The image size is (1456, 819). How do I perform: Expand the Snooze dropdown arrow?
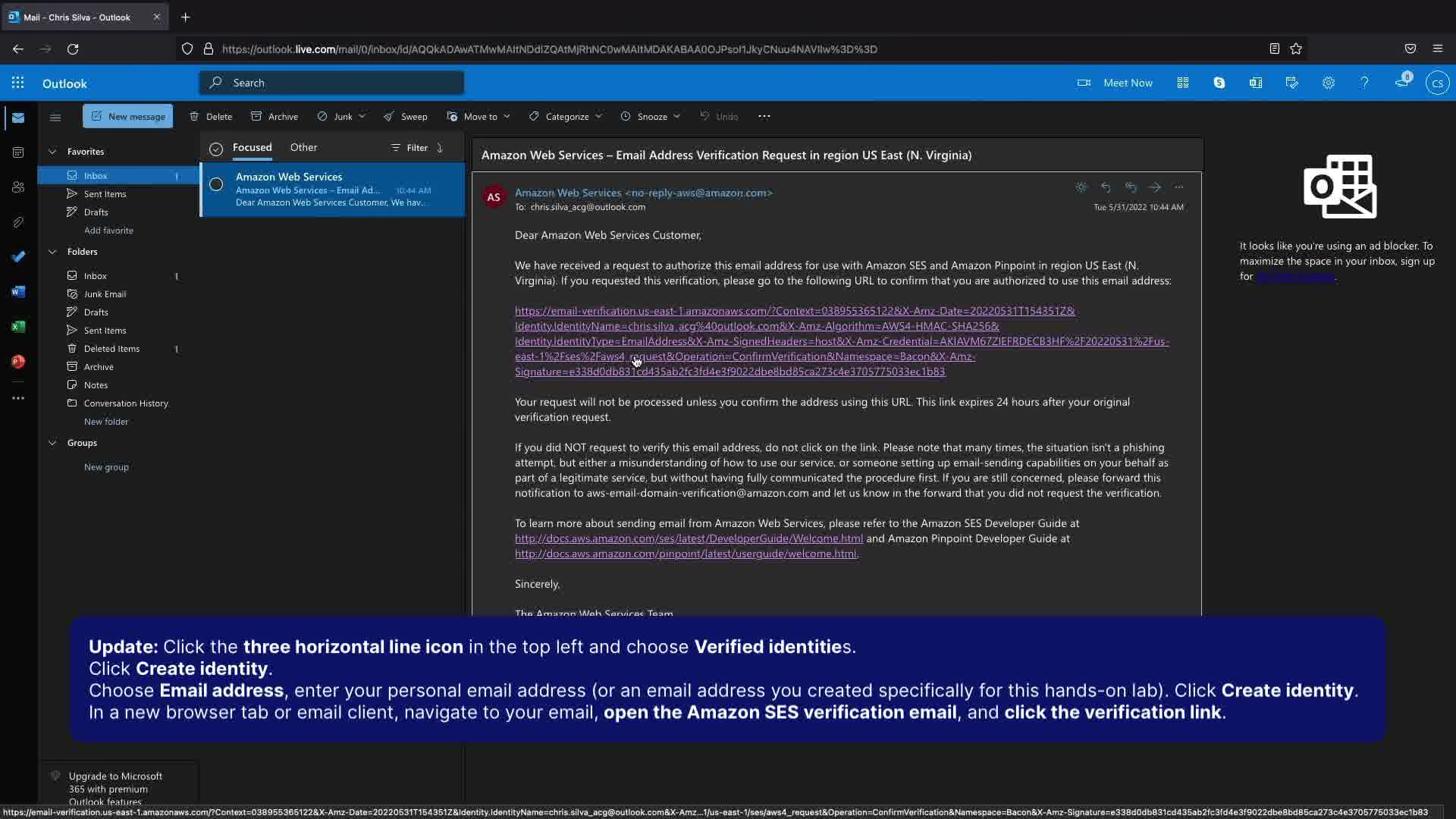click(676, 117)
